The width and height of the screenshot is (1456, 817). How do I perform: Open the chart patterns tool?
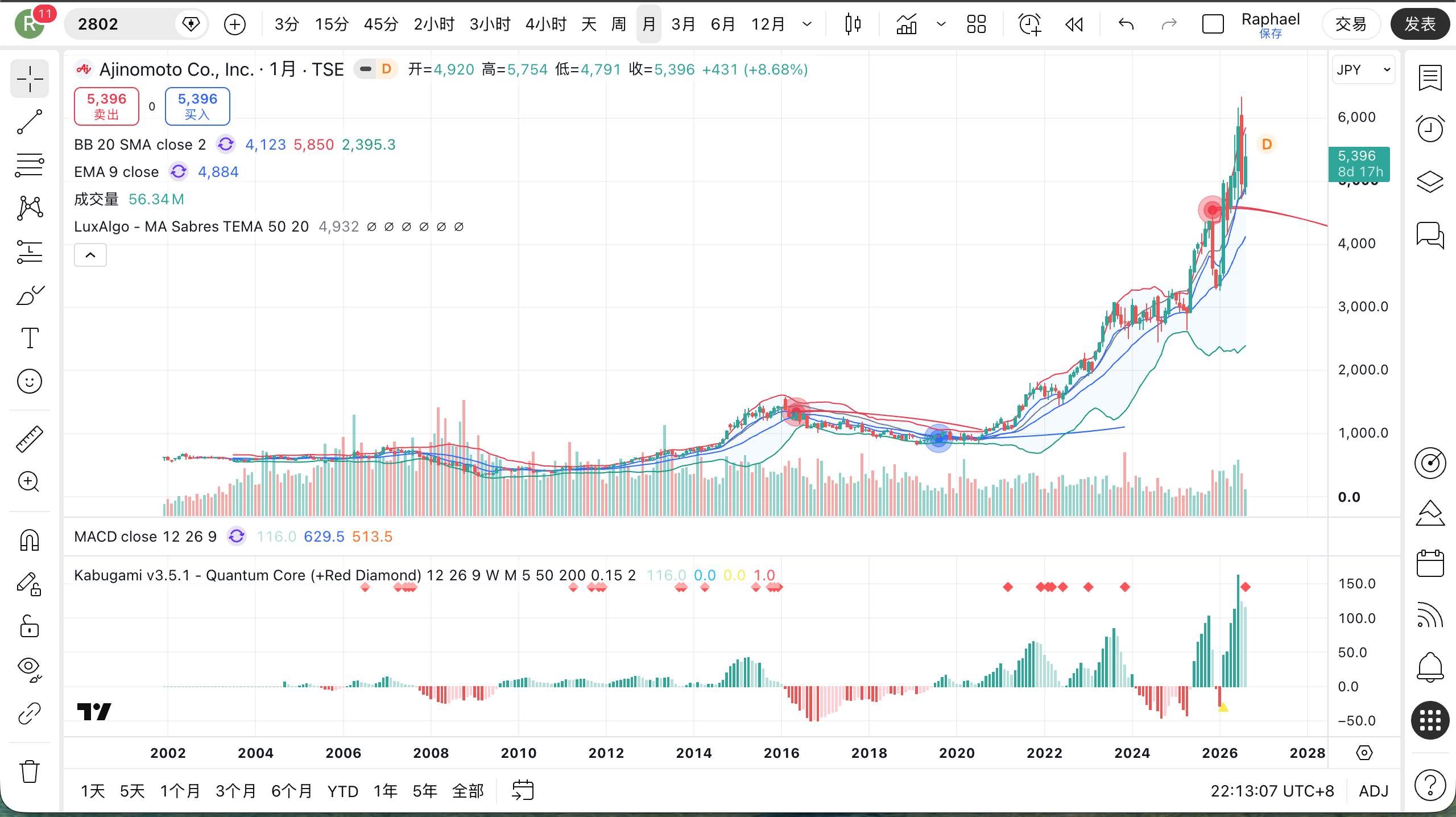click(30, 208)
